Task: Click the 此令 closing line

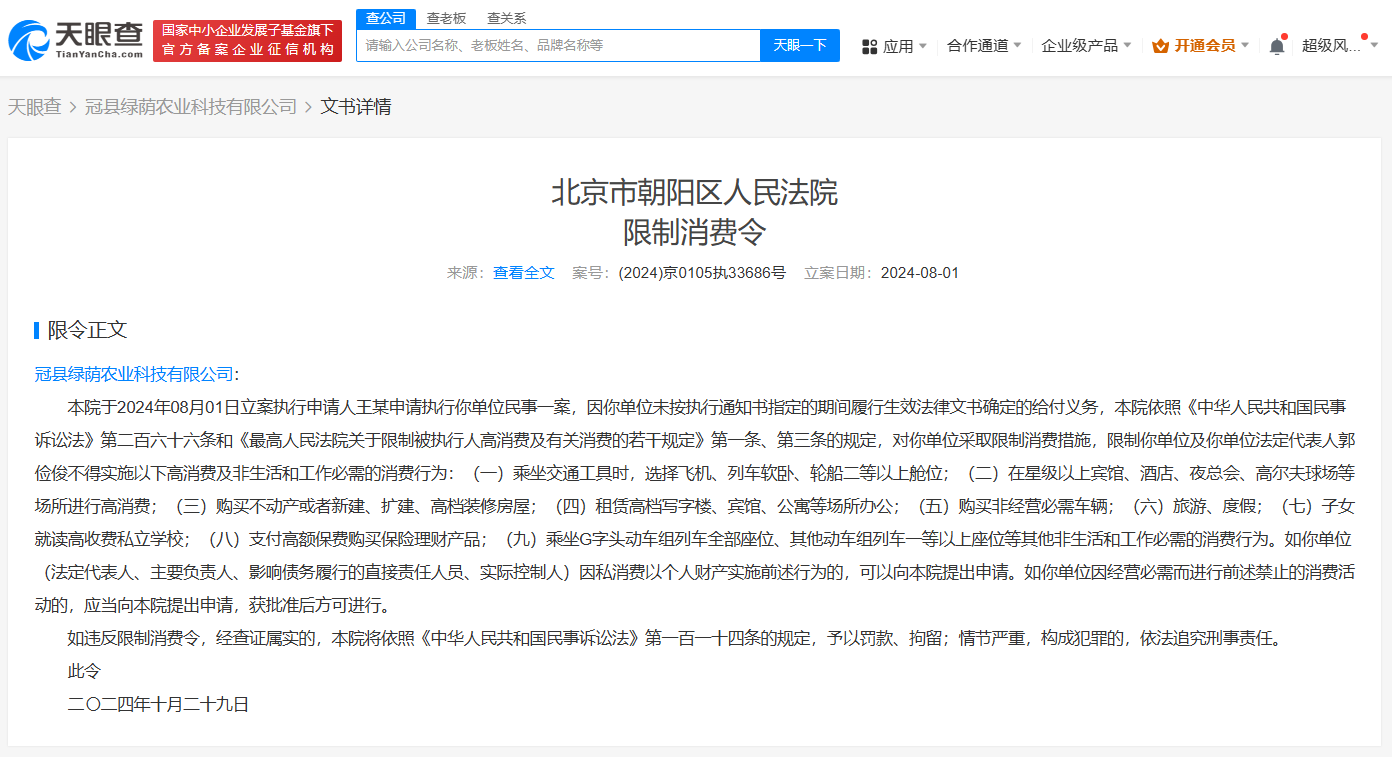Action: tap(84, 671)
